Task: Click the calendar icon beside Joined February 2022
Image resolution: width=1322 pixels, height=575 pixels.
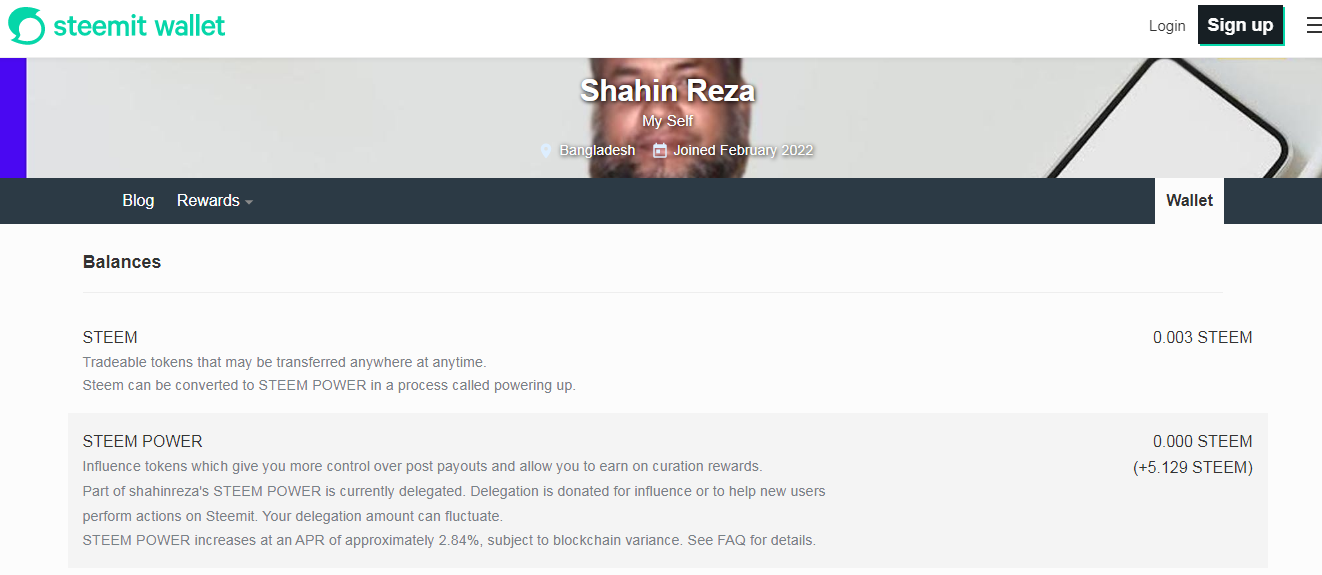Action: click(660, 150)
